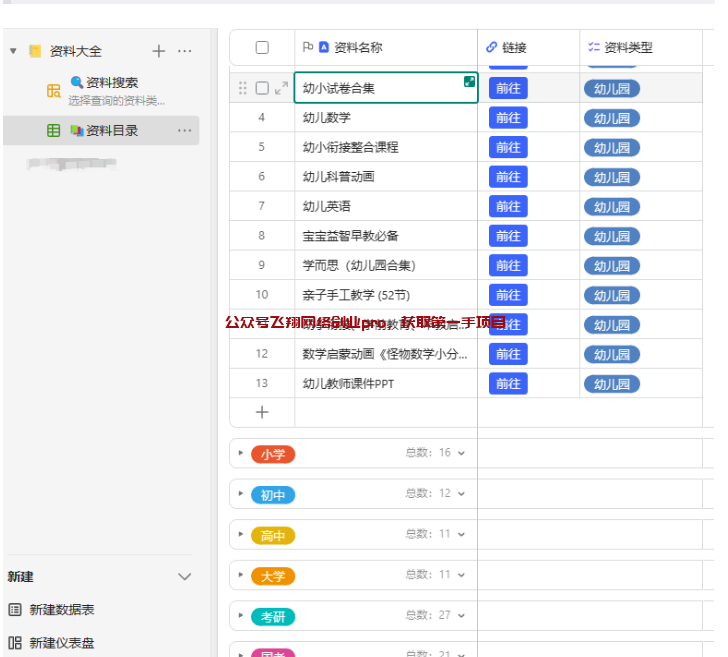The height and width of the screenshot is (657, 728).
Task: Open 总数 dropdown for 高中 group
Action: (x=461, y=535)
